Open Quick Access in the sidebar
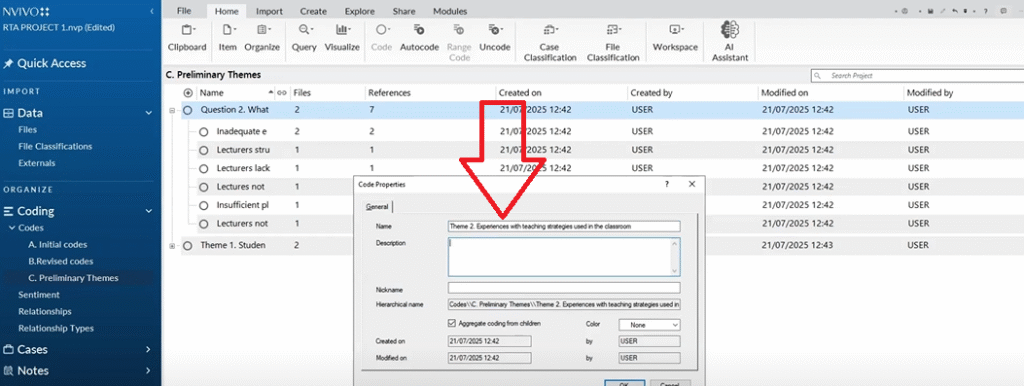 pos(52,63)
